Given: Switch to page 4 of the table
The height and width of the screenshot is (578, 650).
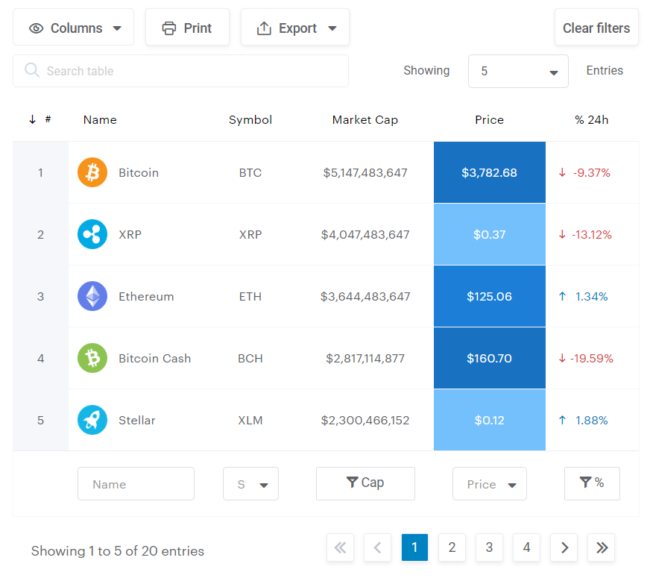Looking at the screenshot, I should pos(526,547).
